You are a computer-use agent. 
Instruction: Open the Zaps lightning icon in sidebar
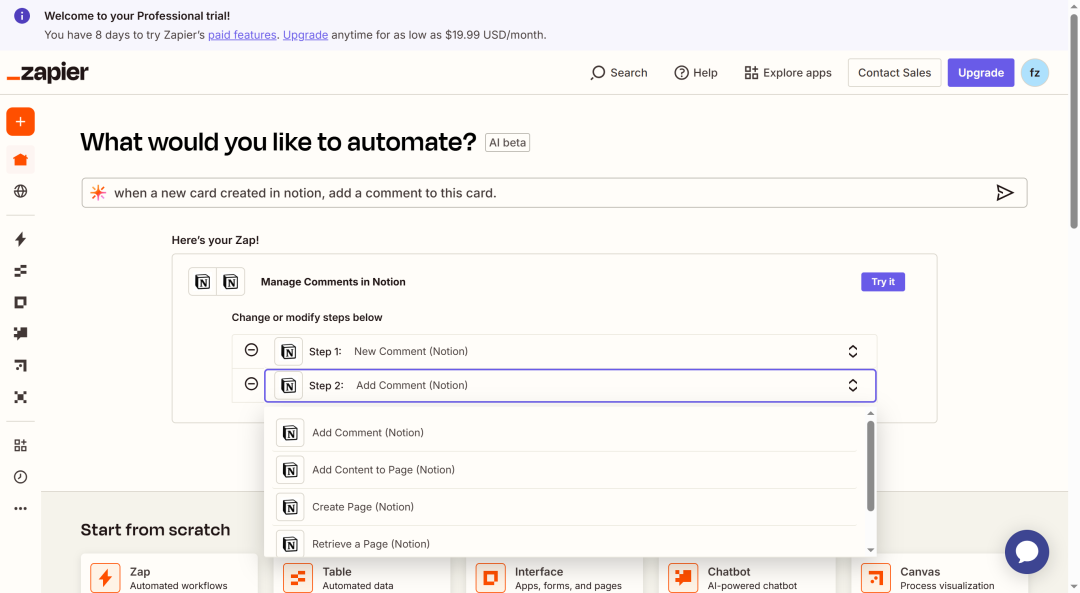(x=21, y=239)
